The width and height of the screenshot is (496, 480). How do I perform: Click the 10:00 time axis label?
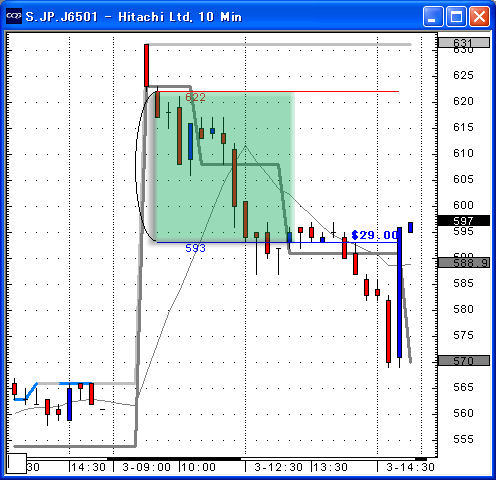click(199, 467)
